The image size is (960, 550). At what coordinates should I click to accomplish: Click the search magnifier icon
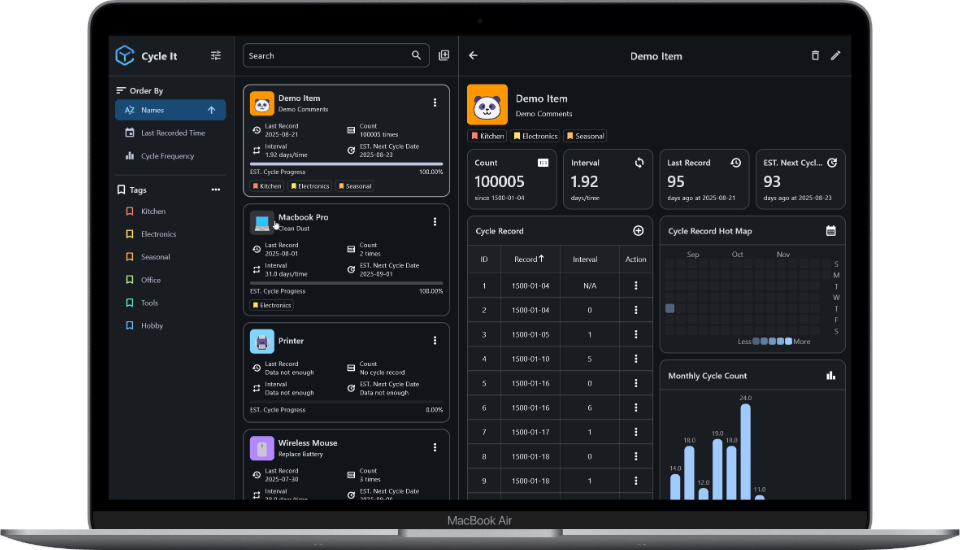[416, 56]
